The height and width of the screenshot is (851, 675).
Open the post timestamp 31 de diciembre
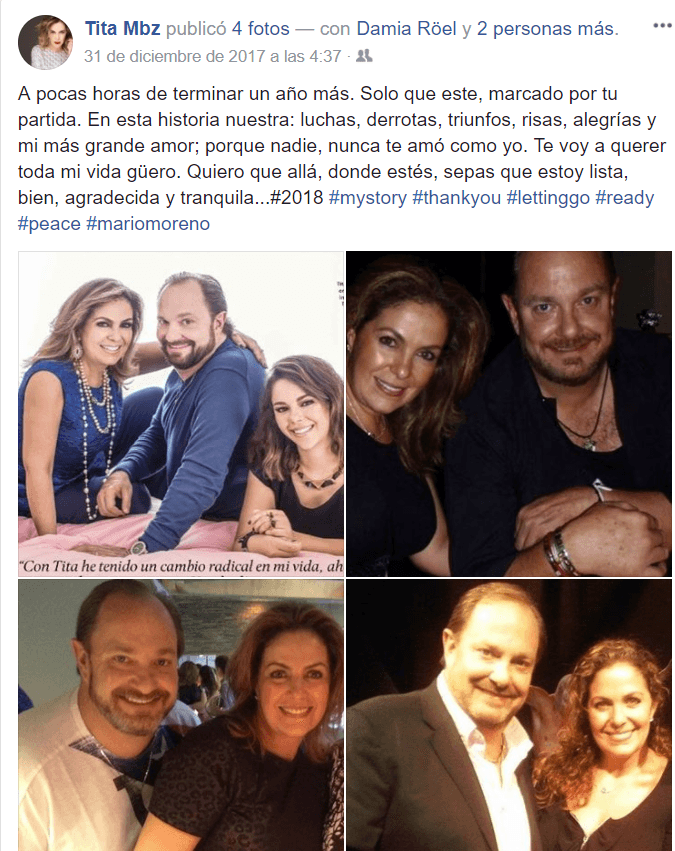point(213,56)
